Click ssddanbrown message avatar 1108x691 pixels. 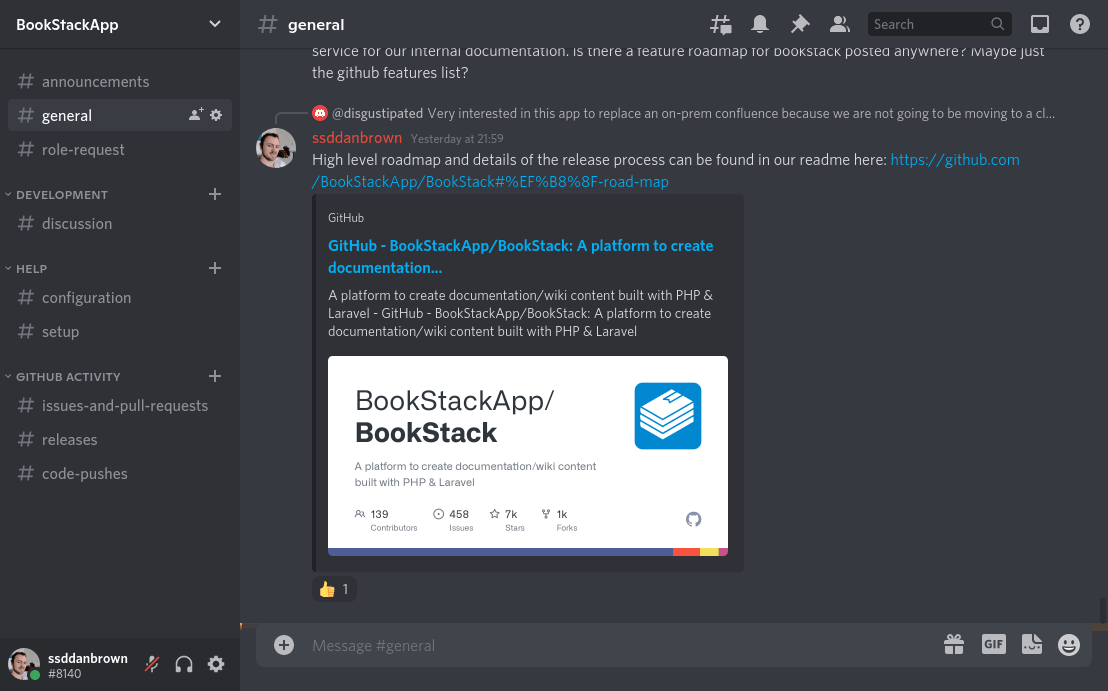pos(276,148)
